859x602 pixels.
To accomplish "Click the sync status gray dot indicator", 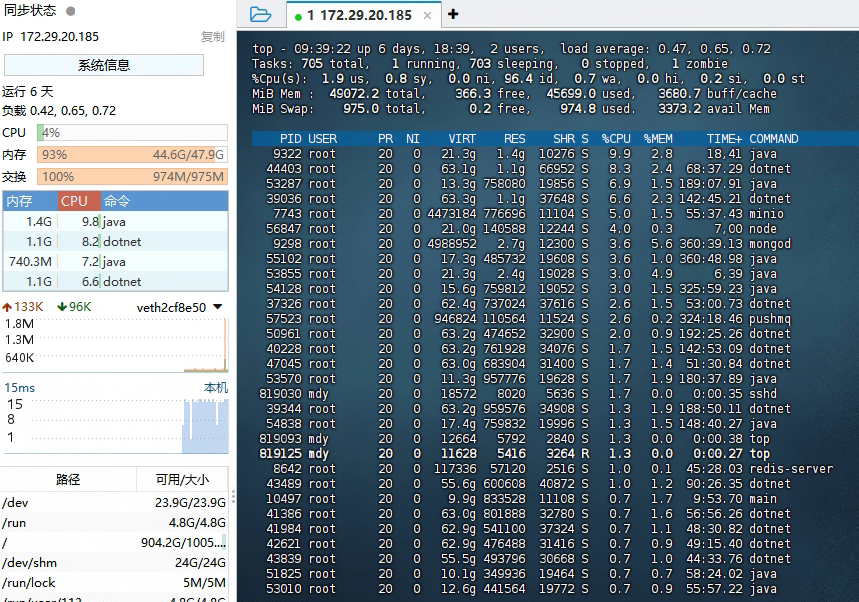I will 70,11.
